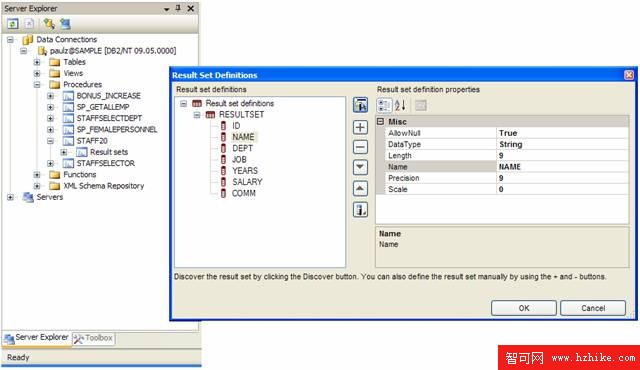Expand the Views folder

[37, 73]
